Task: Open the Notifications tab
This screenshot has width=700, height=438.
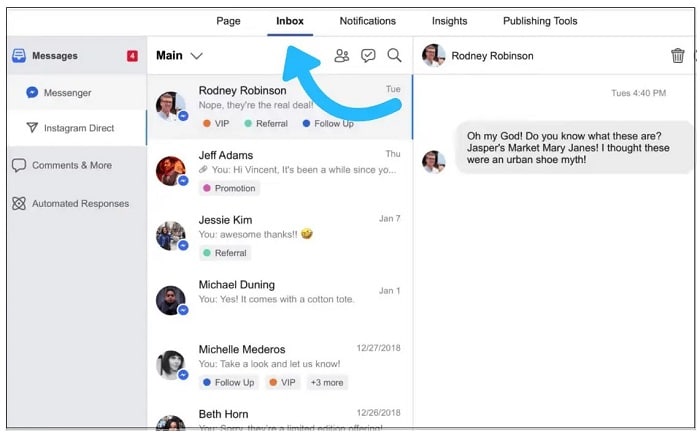Action: click(x=367, y=21)
